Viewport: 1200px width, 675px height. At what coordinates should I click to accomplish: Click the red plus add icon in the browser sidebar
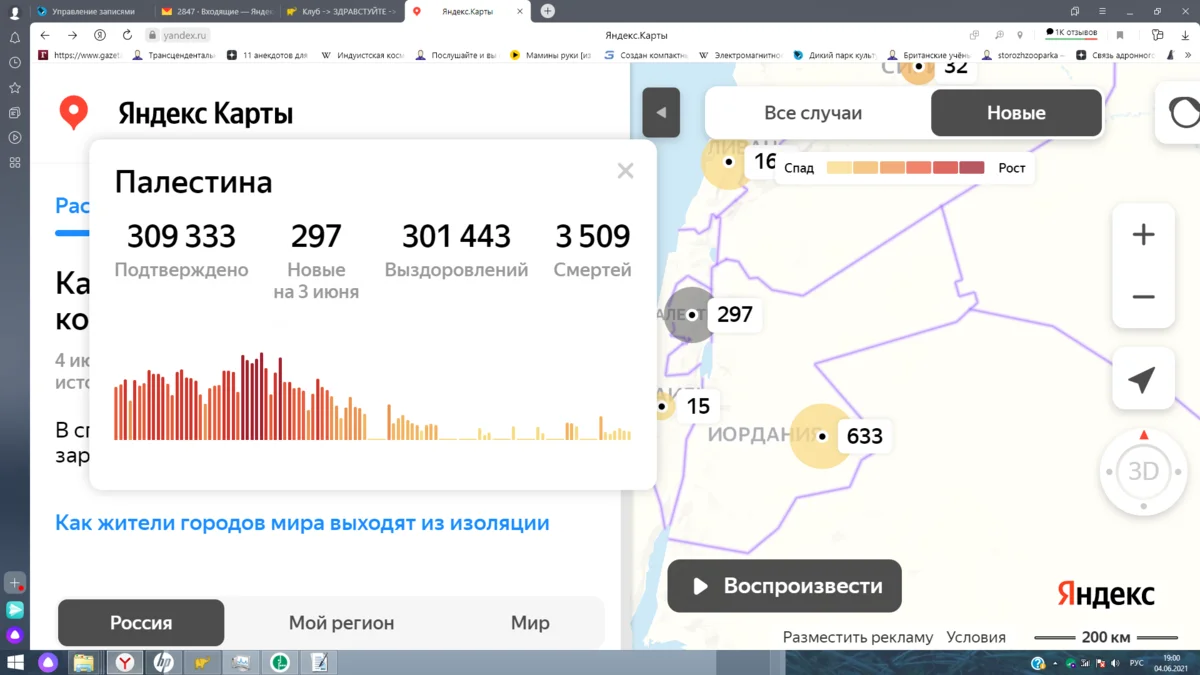click(x=14, y=582)
